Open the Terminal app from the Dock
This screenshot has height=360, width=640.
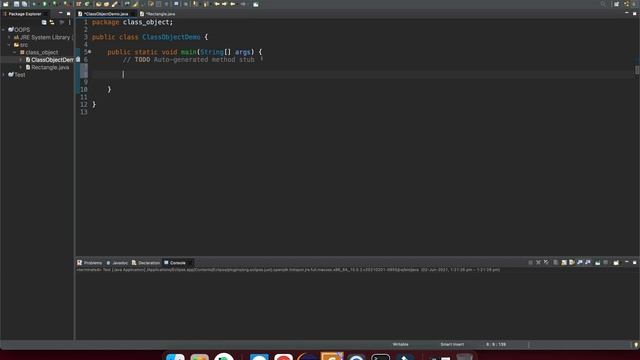[380, 357]
